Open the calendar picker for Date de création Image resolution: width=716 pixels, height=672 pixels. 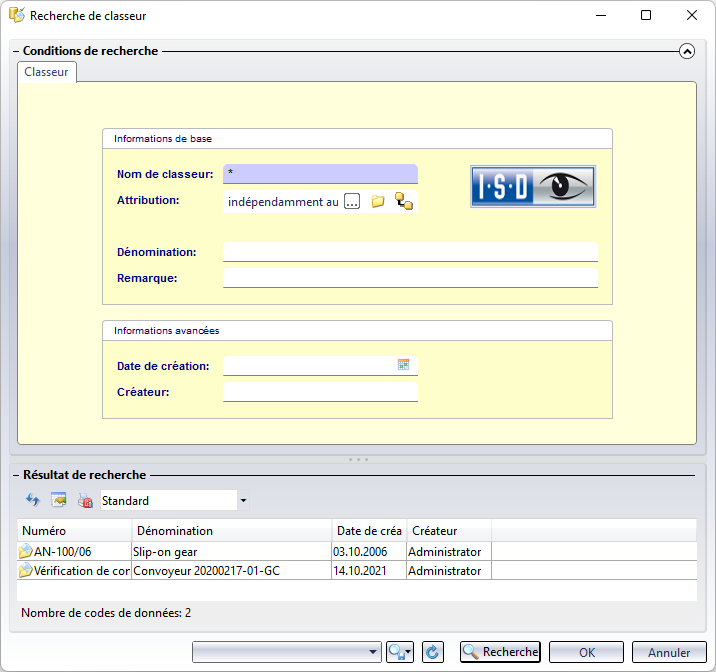coord(404,366)
